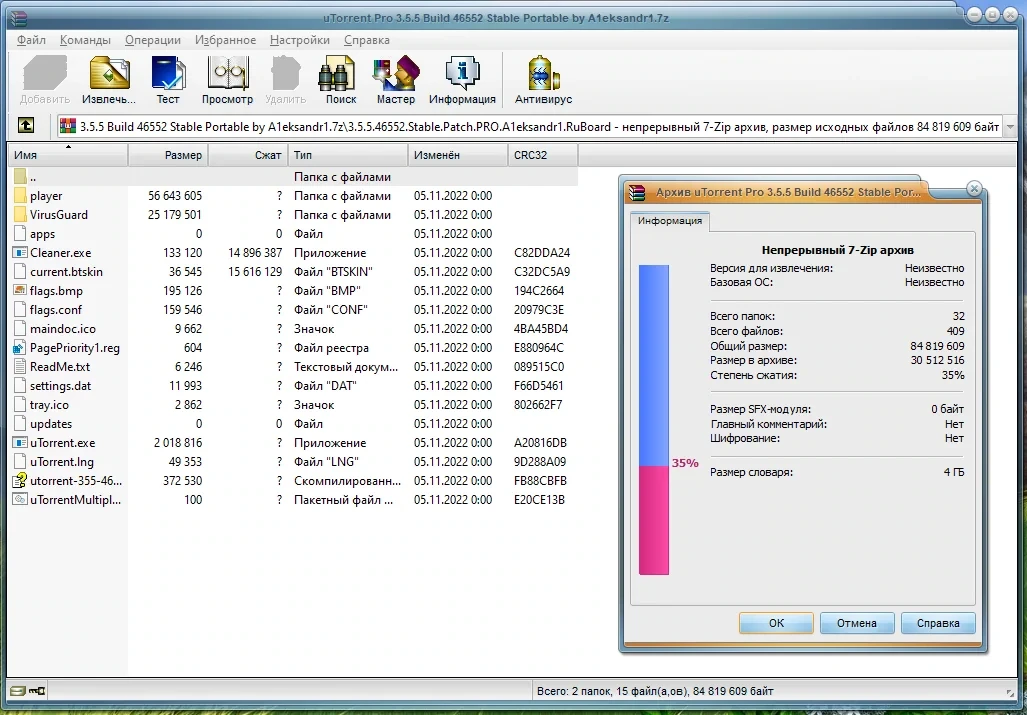Select the flags.bmp image file icon
Screen dimensions: 1027x715
click(20, 291)
